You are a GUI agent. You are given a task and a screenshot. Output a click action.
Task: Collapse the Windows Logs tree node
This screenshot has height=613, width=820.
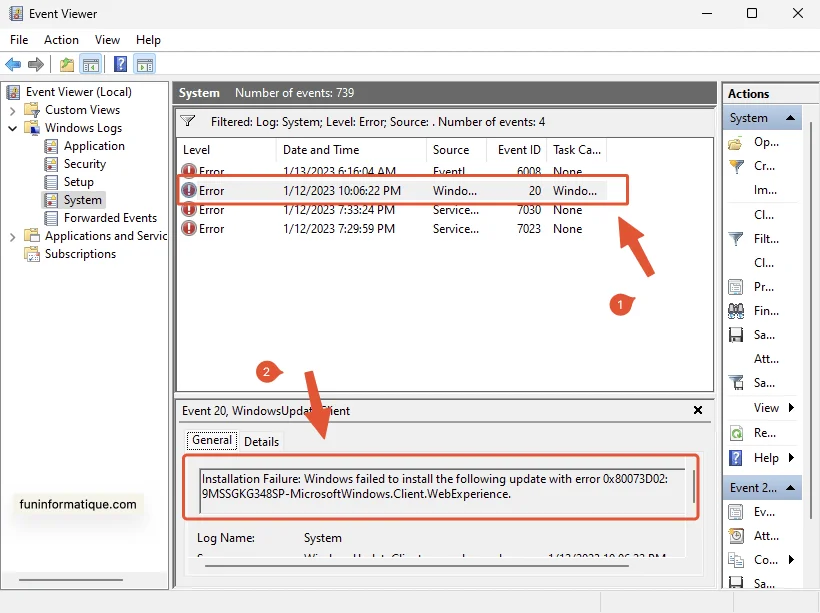pyautogui.click(x=12, y=127)
